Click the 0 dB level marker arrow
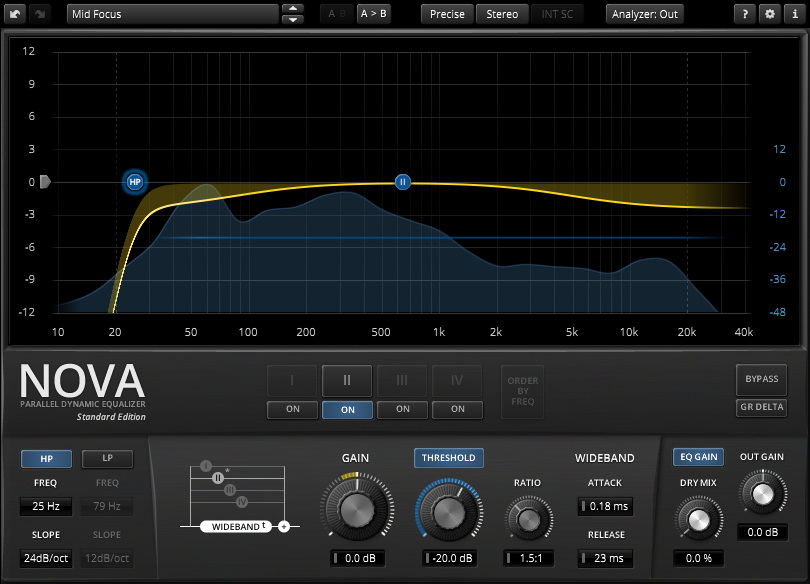 pyautogui.click(x=45, y=182)
